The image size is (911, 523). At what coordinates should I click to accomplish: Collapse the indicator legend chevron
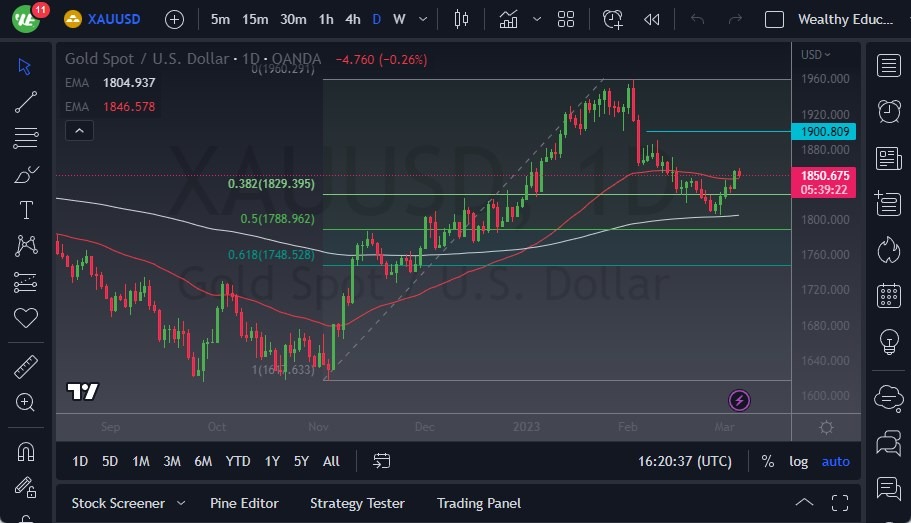pos(78,131)
